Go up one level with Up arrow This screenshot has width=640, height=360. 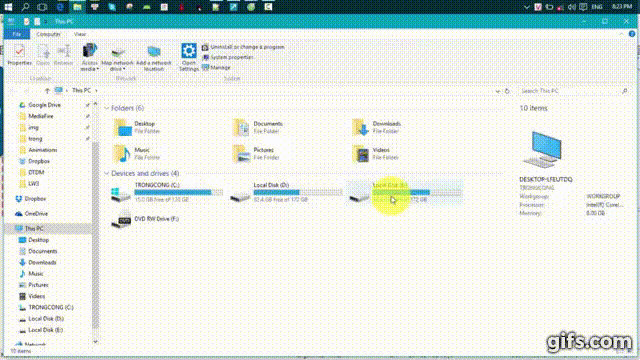point(47,91)
